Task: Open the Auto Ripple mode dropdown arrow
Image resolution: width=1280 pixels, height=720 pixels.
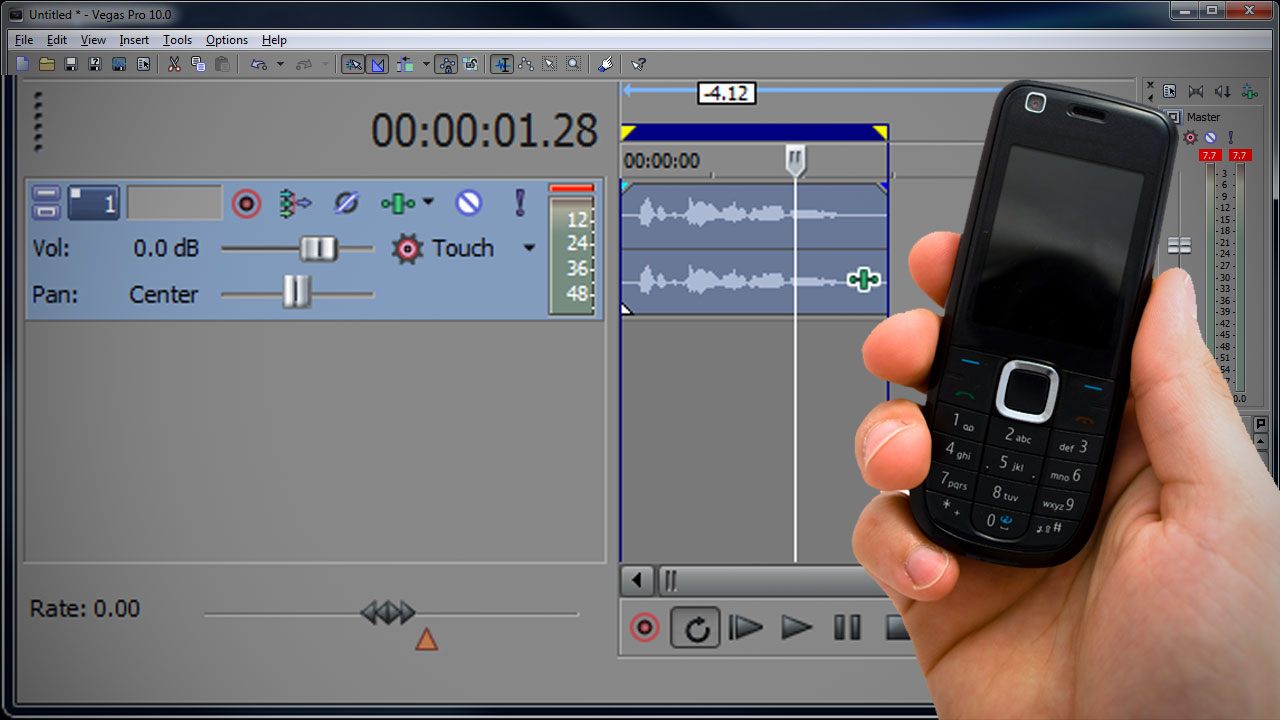Action: click(426, 64)
